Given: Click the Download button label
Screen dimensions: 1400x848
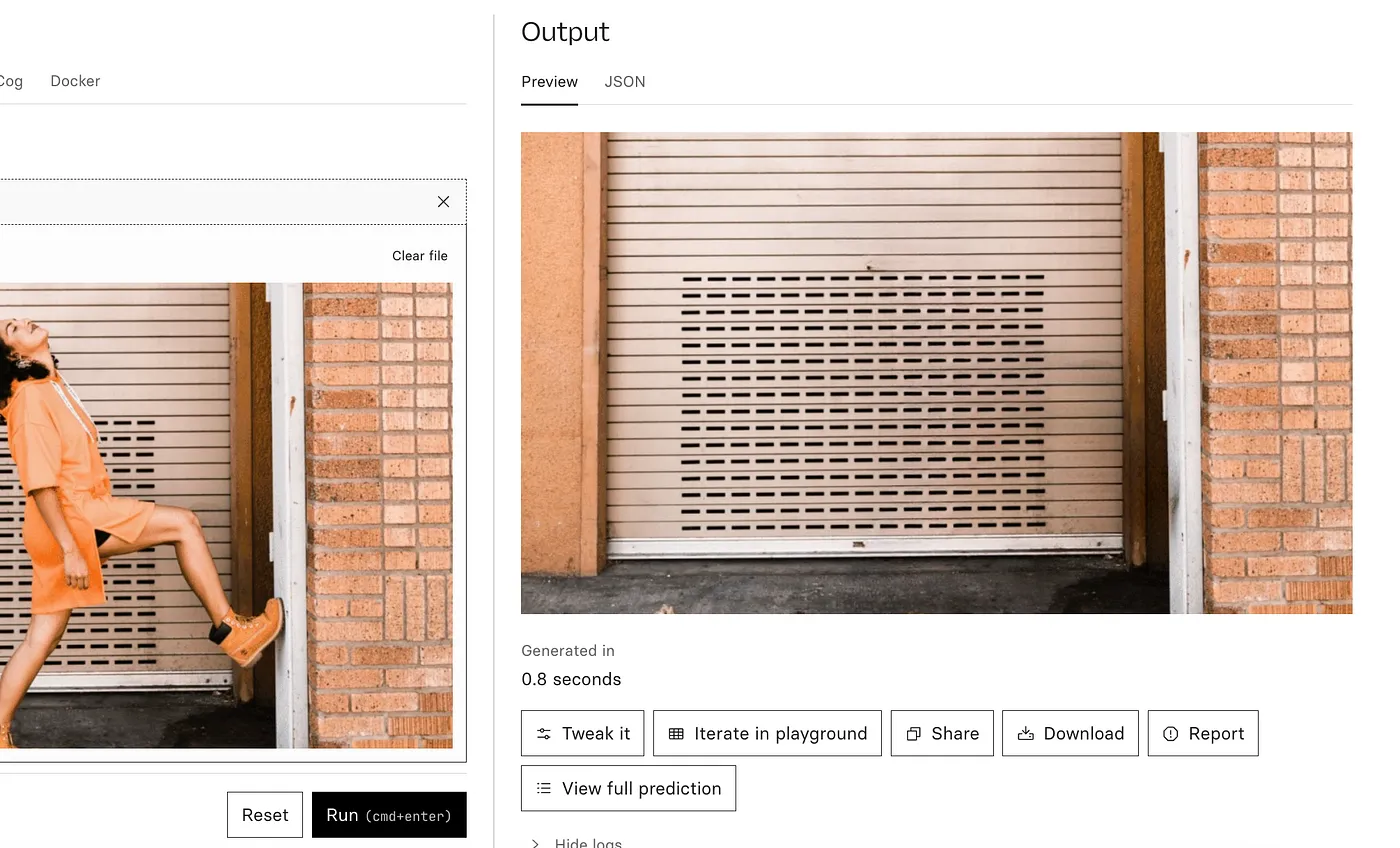Looking at the screenshot, I should 1084,734.
